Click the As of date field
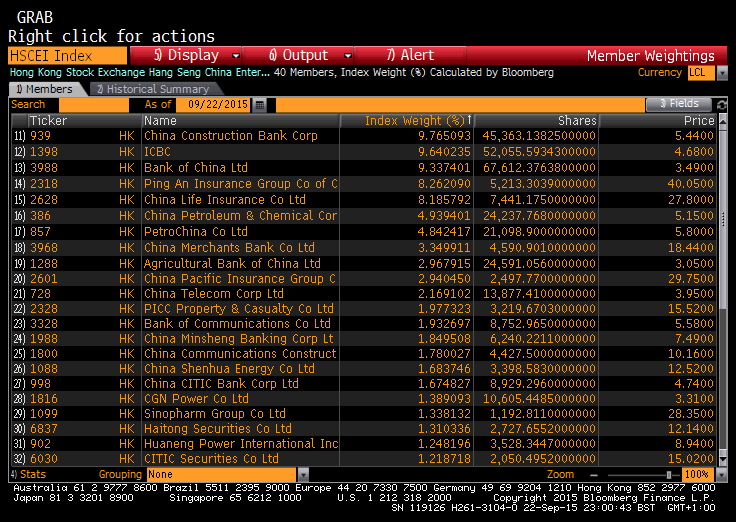736x522 pixels. (214, 105)
